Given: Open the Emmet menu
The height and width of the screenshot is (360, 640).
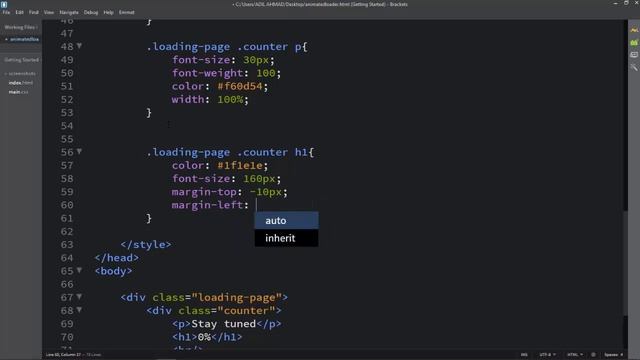Looking at the screenshot, I should pyautogui.click(x=127, y=12).
